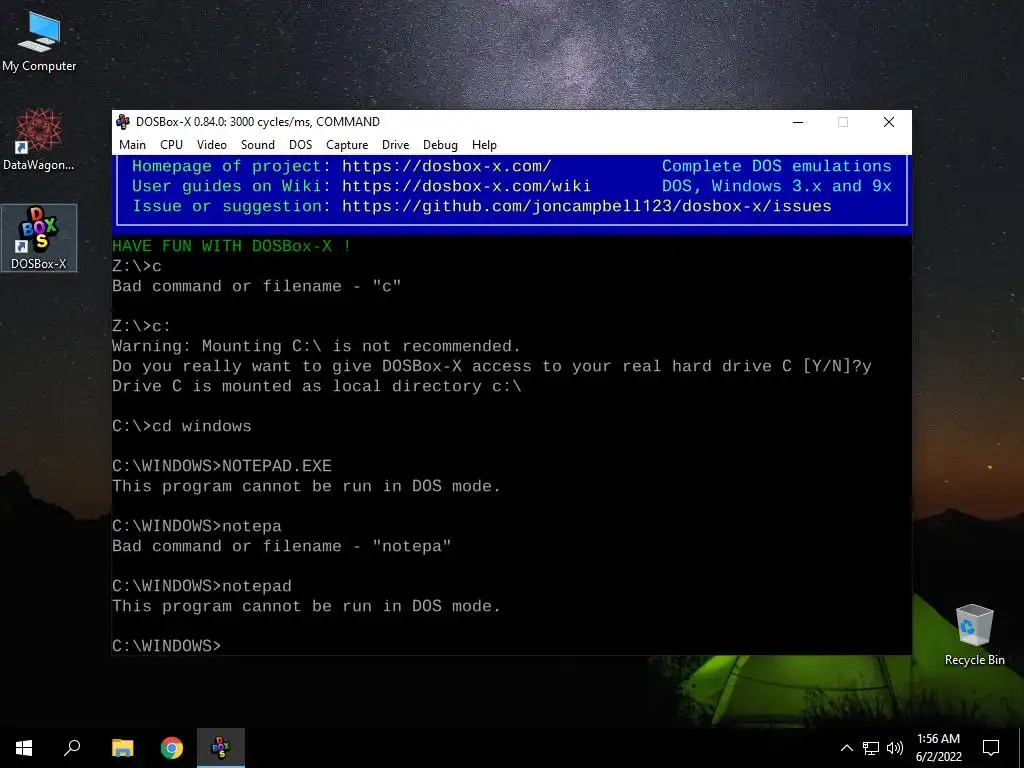1024x768 pixels.
Task: Open the Drive menu
Action: 396,145
